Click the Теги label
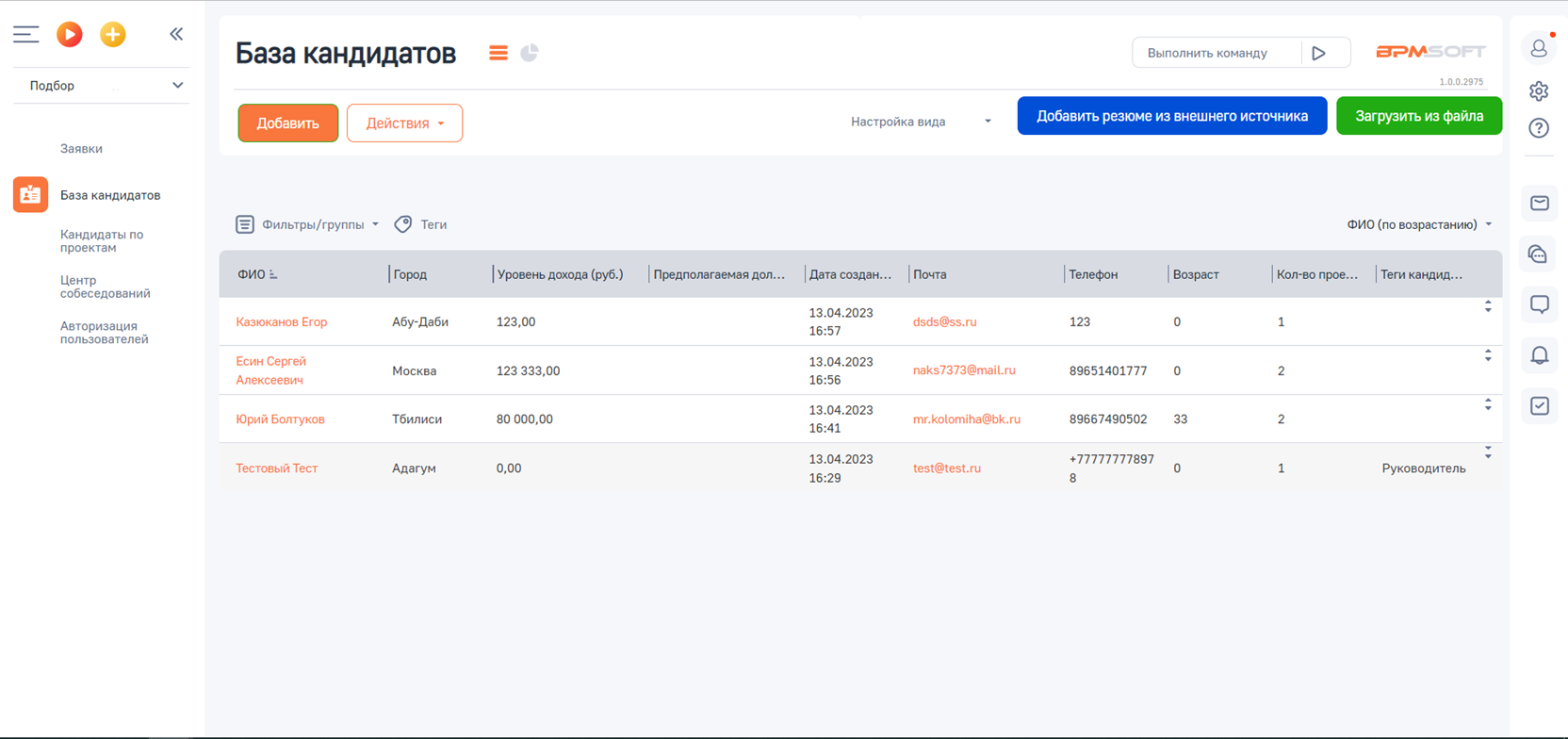The image size is (1568, 739). [433, 224]
